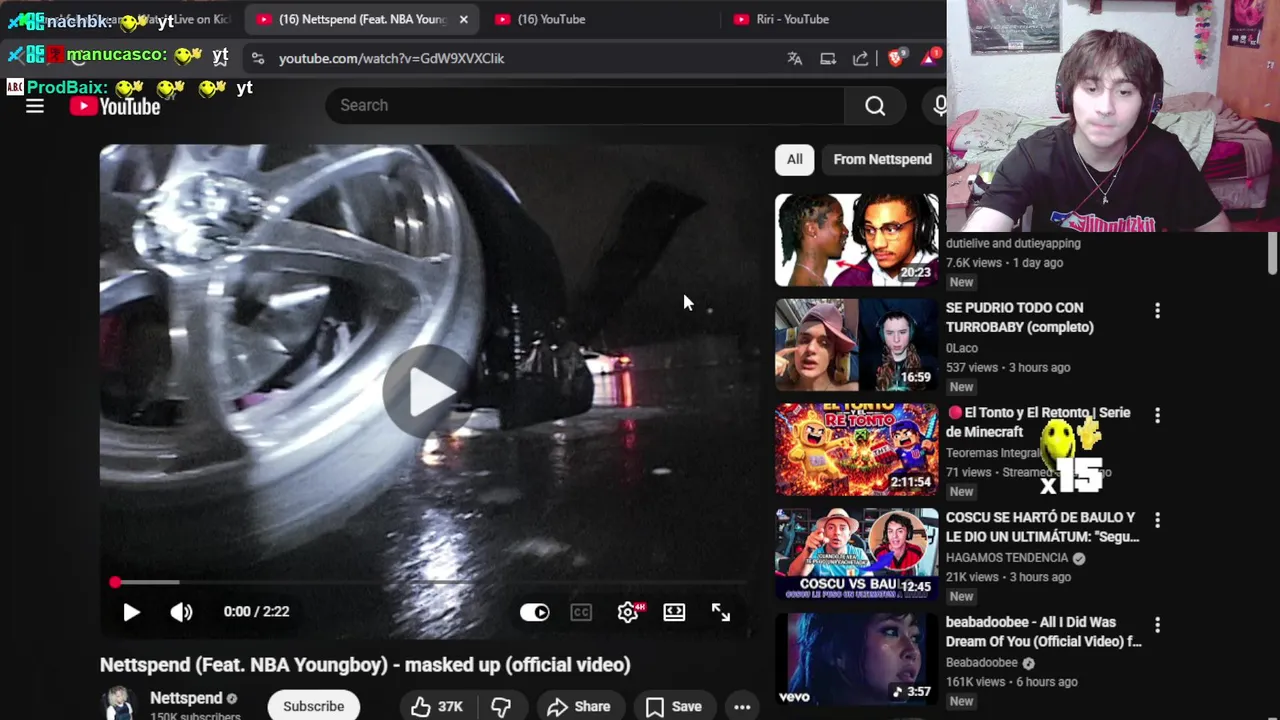Click the YouTube logo home link
The width and height of the screenshot is (1280, 720).
click(115, 106)
